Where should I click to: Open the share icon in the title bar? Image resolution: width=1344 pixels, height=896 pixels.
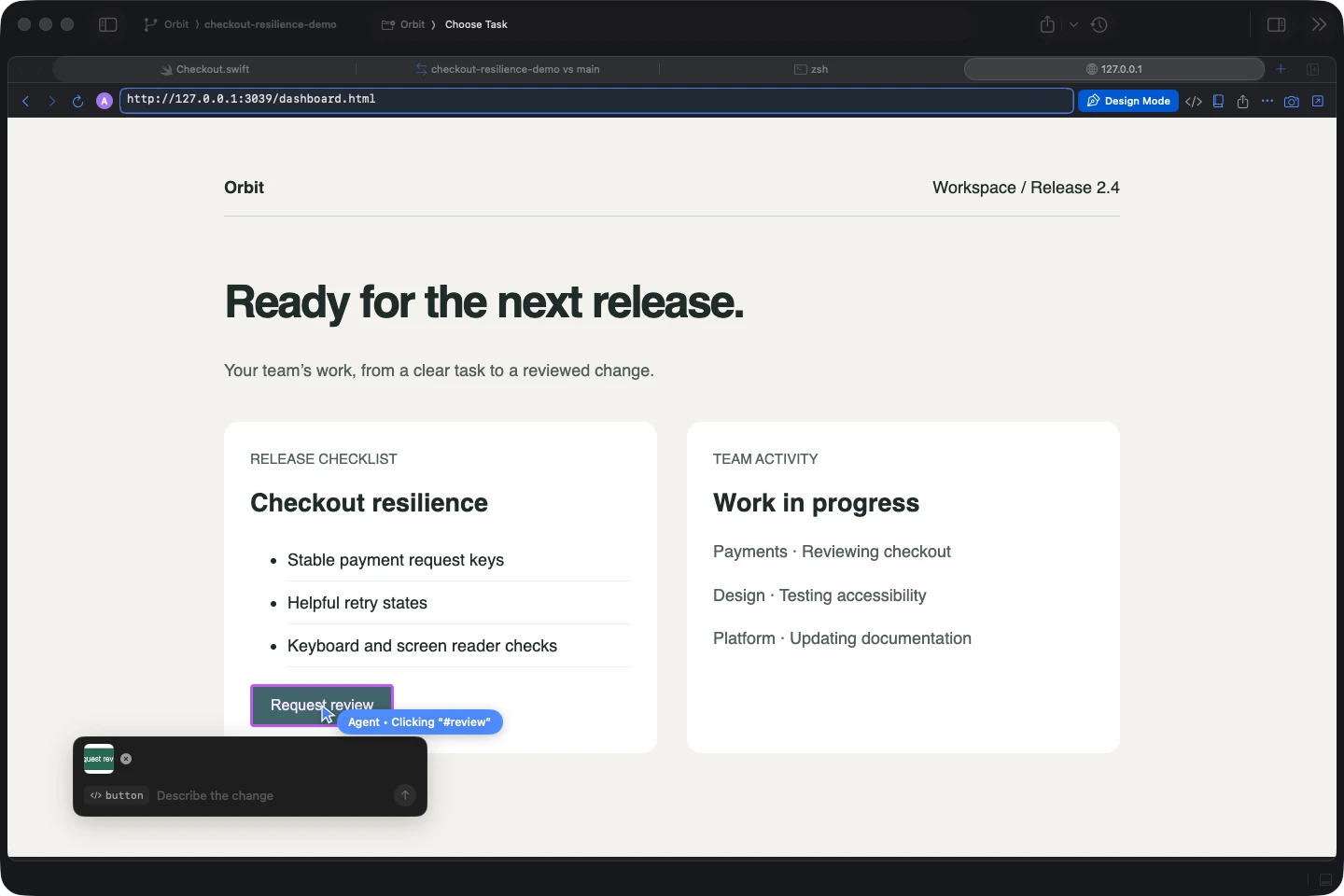tap(1047, 24)
